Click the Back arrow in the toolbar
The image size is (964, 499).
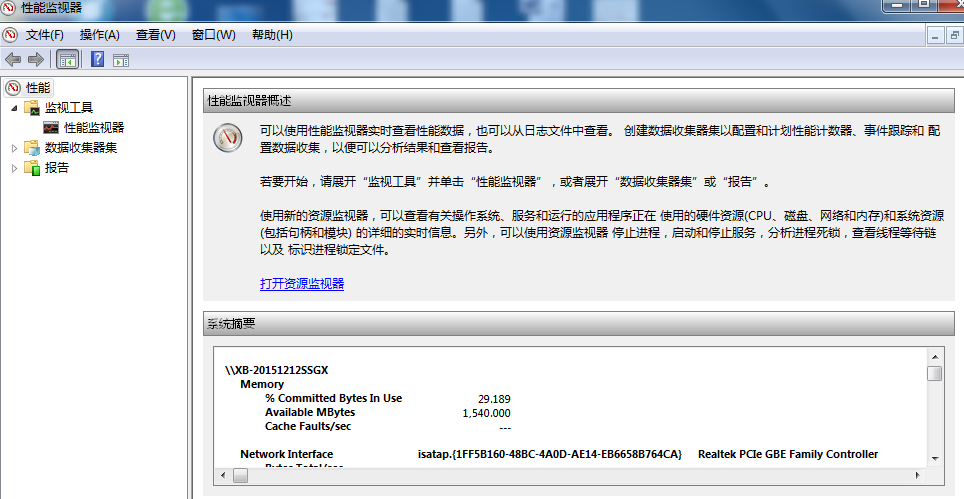click(x=13, y=60)
